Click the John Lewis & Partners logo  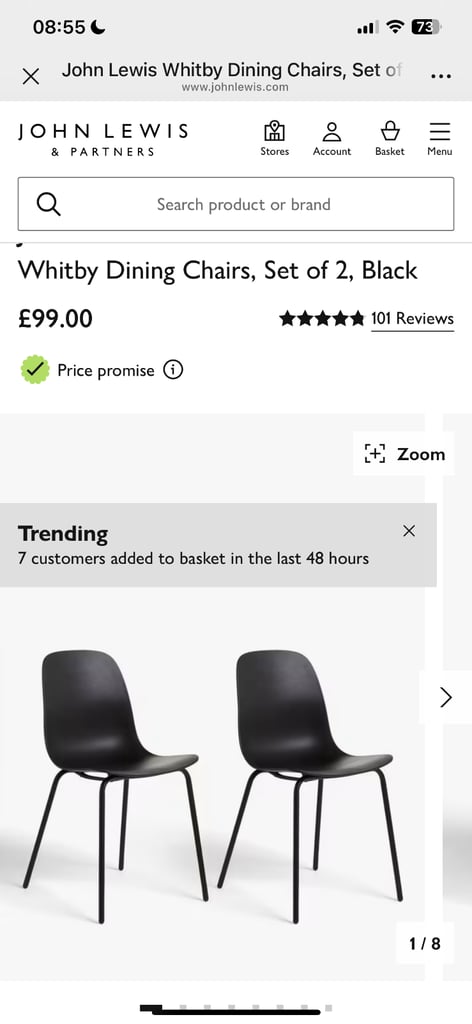coord(103,140)
